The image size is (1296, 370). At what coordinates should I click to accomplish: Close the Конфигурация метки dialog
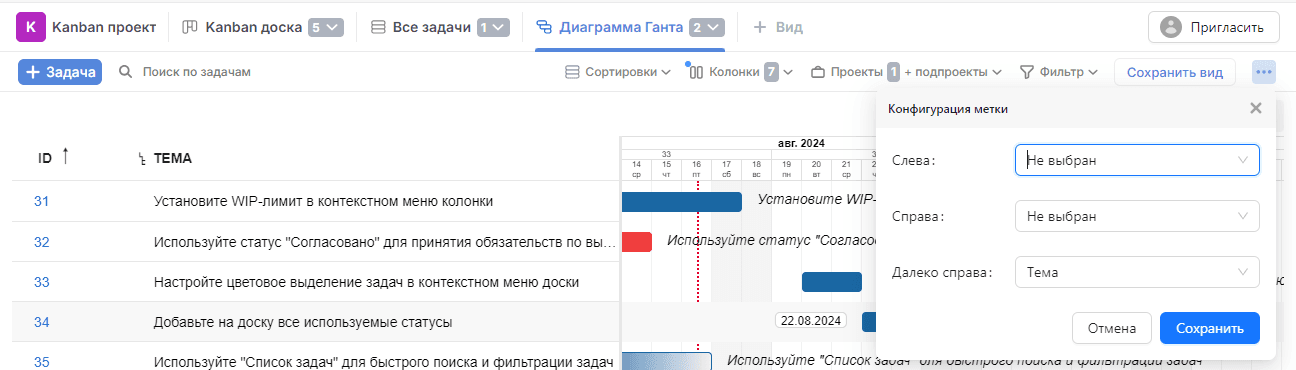point(1256,108)
